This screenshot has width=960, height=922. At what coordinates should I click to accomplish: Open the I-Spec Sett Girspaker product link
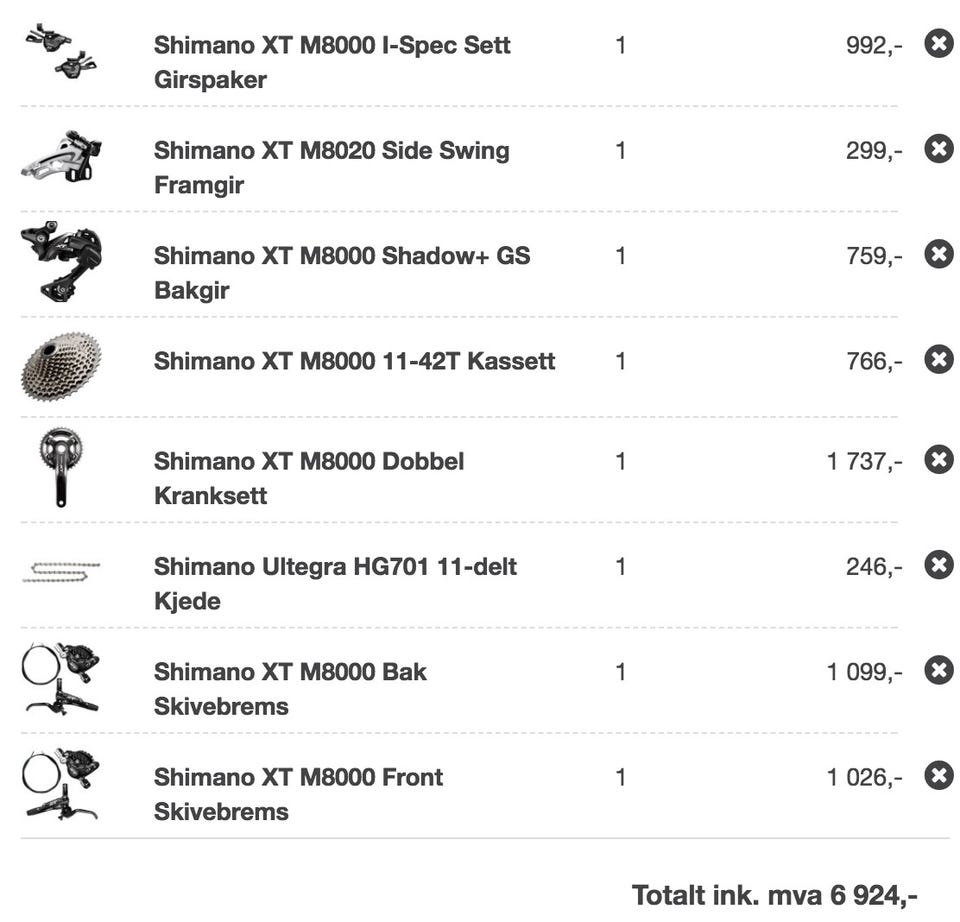(332, 62)
